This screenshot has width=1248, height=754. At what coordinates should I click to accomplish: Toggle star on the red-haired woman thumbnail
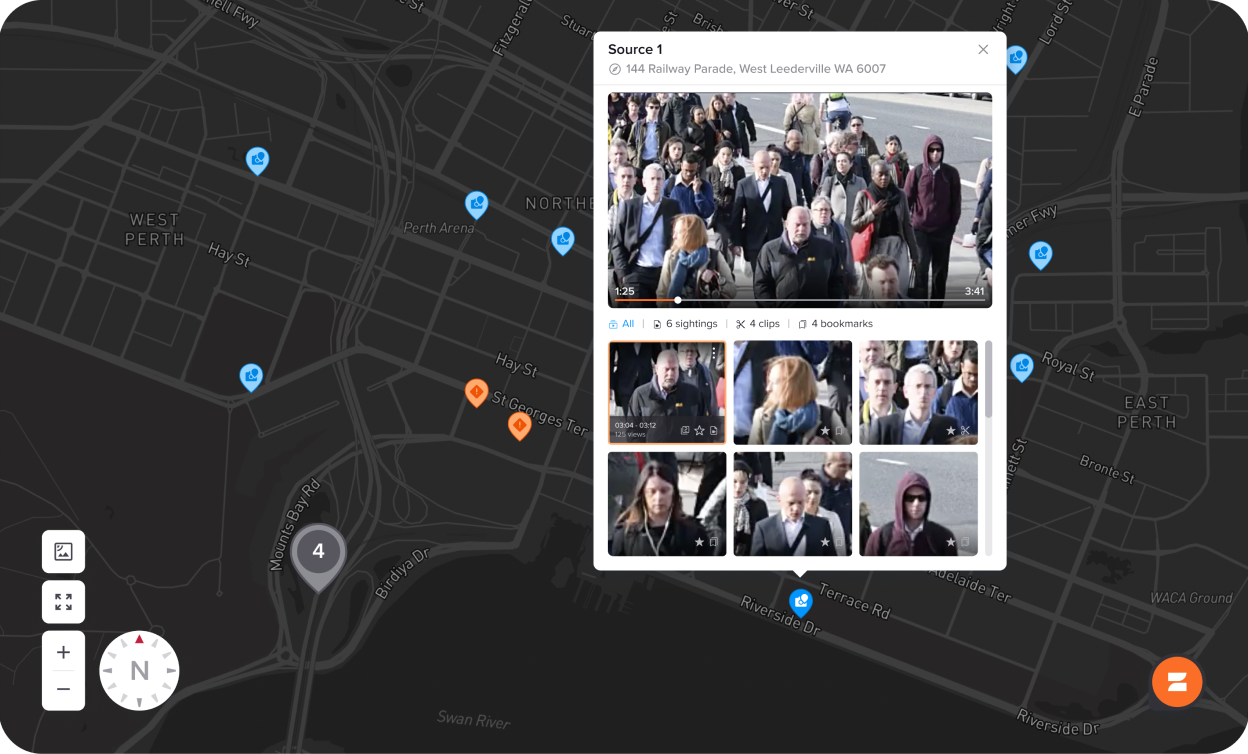coord(825,431)
